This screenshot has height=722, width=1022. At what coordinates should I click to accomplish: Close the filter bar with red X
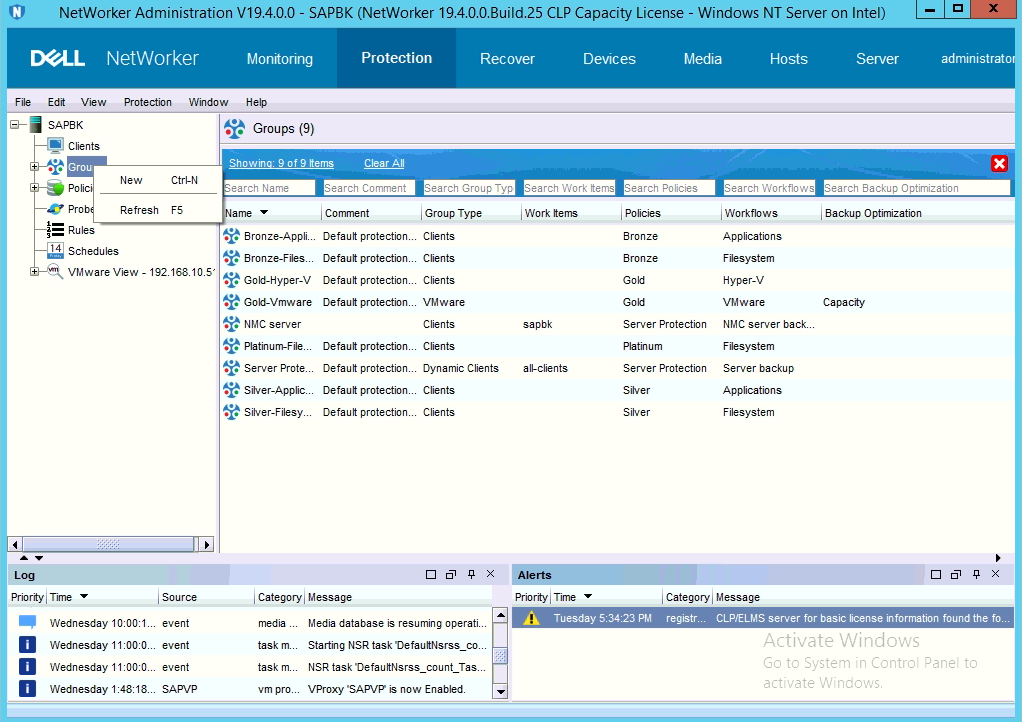[999, 164]
